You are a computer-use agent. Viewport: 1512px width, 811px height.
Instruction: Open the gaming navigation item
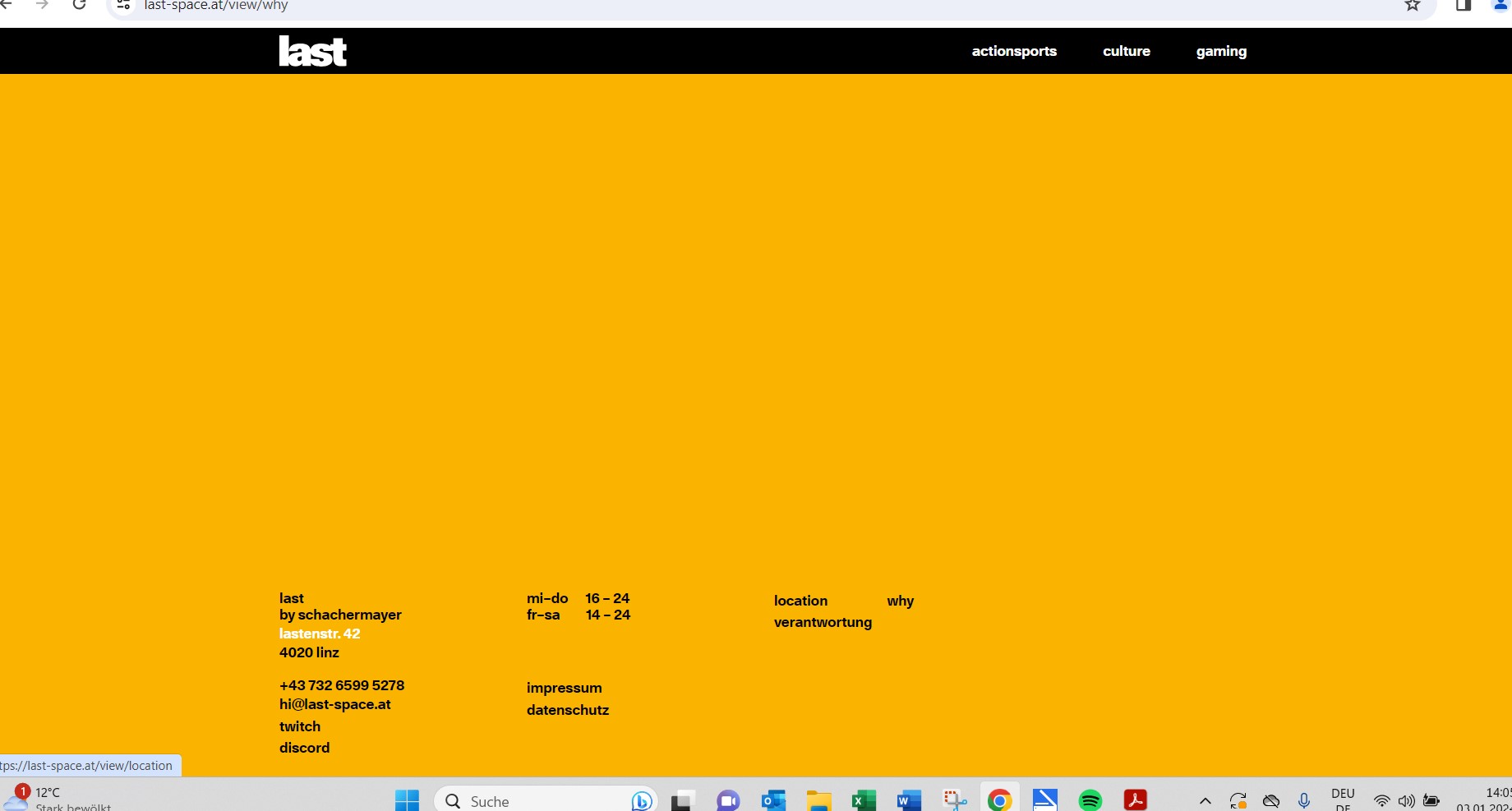[1221, 51]
